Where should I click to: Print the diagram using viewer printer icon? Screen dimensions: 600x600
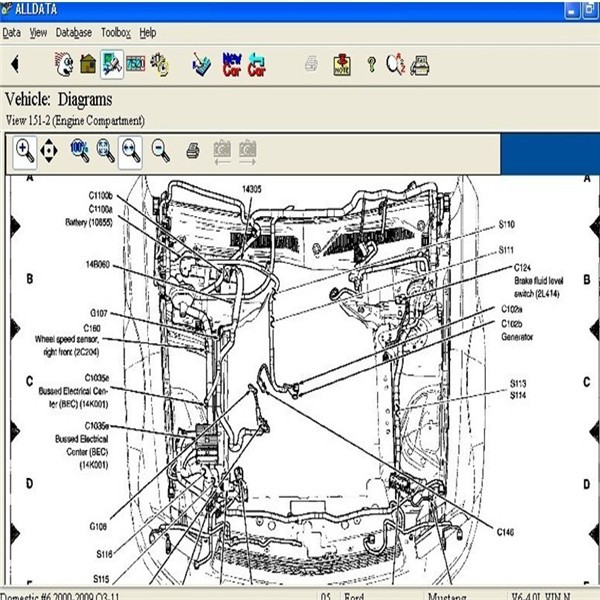click(192, 151)
